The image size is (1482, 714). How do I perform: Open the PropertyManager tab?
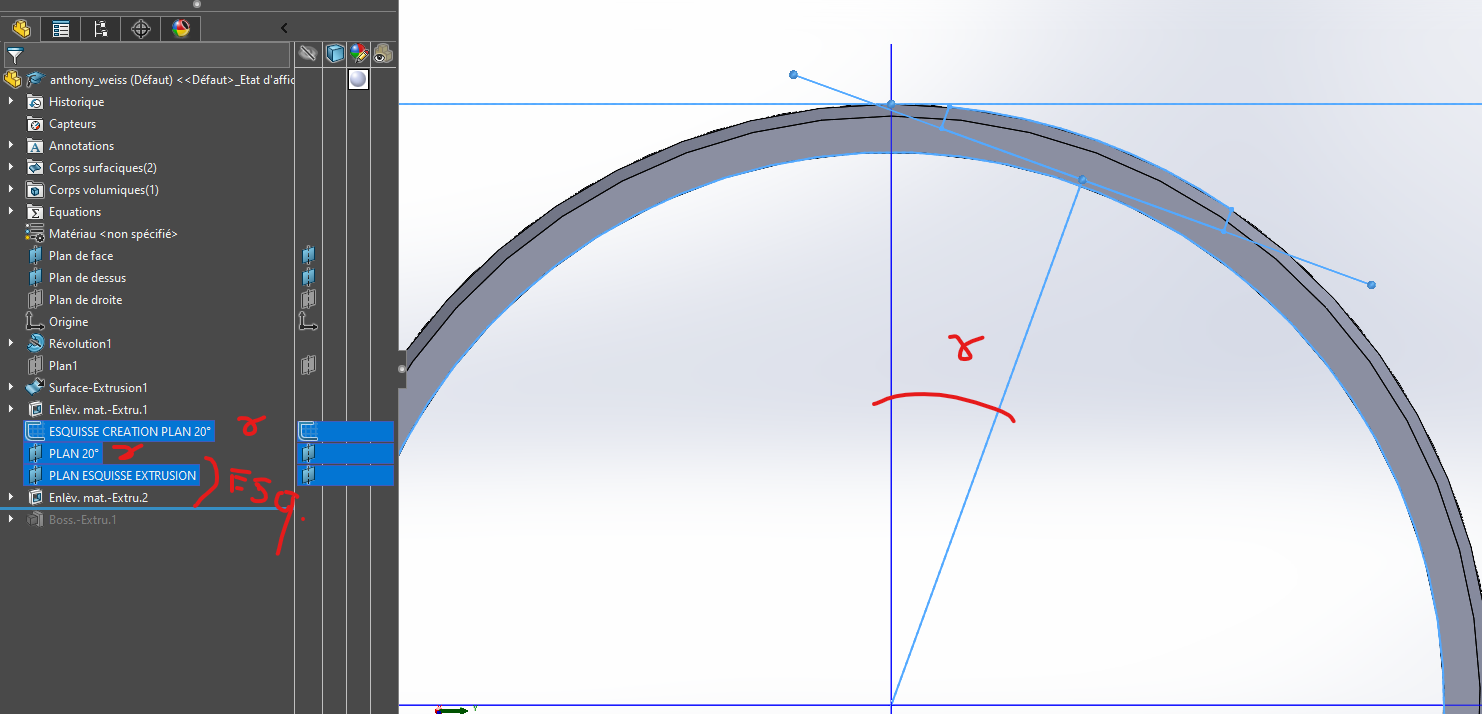click(61, 29)
